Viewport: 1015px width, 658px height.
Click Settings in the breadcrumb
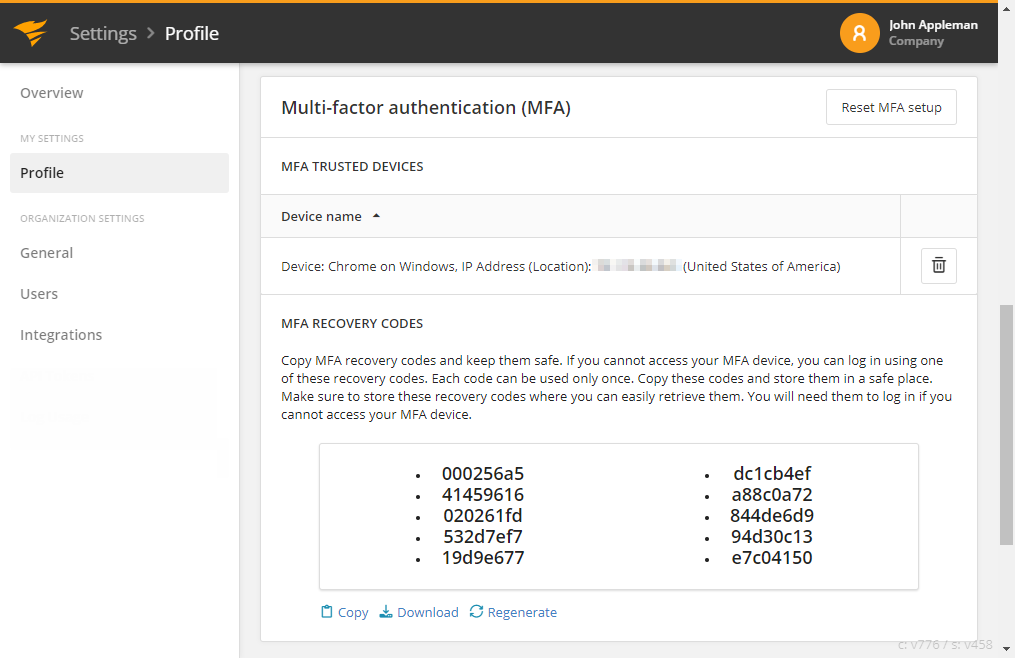[x=103, y=33]
